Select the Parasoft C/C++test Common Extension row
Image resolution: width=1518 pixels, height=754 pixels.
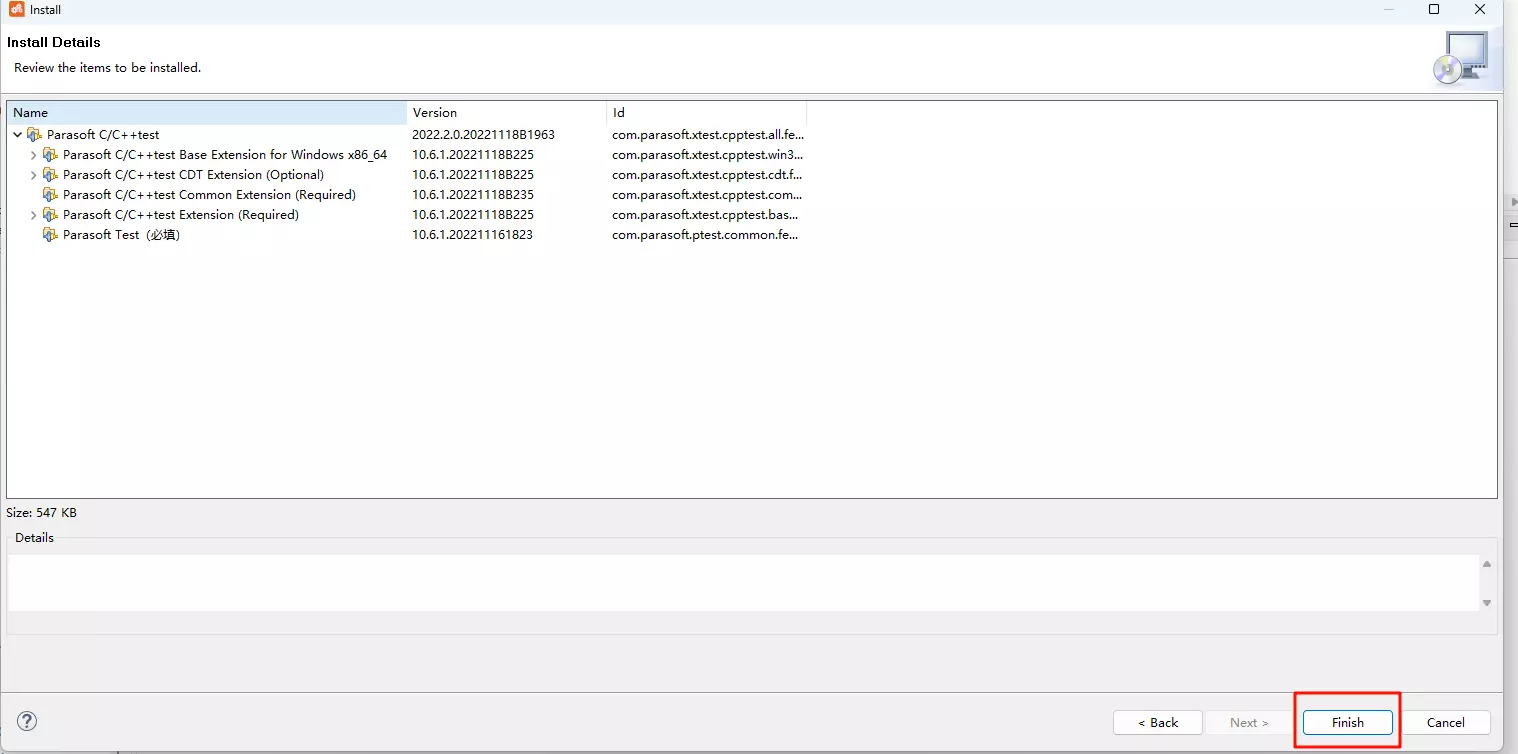(209, 195)
